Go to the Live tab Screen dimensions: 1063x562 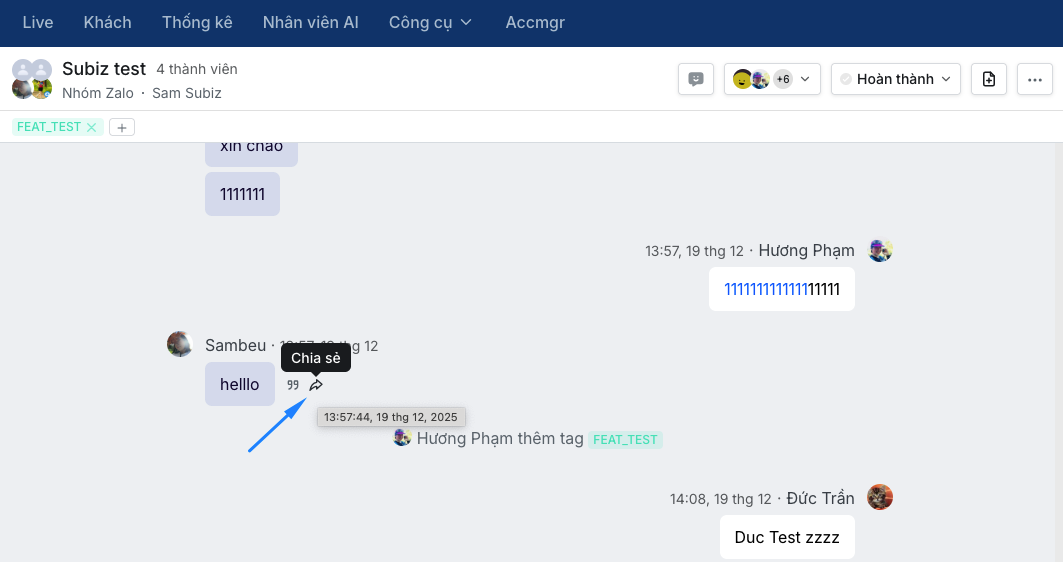click(38, 22)
